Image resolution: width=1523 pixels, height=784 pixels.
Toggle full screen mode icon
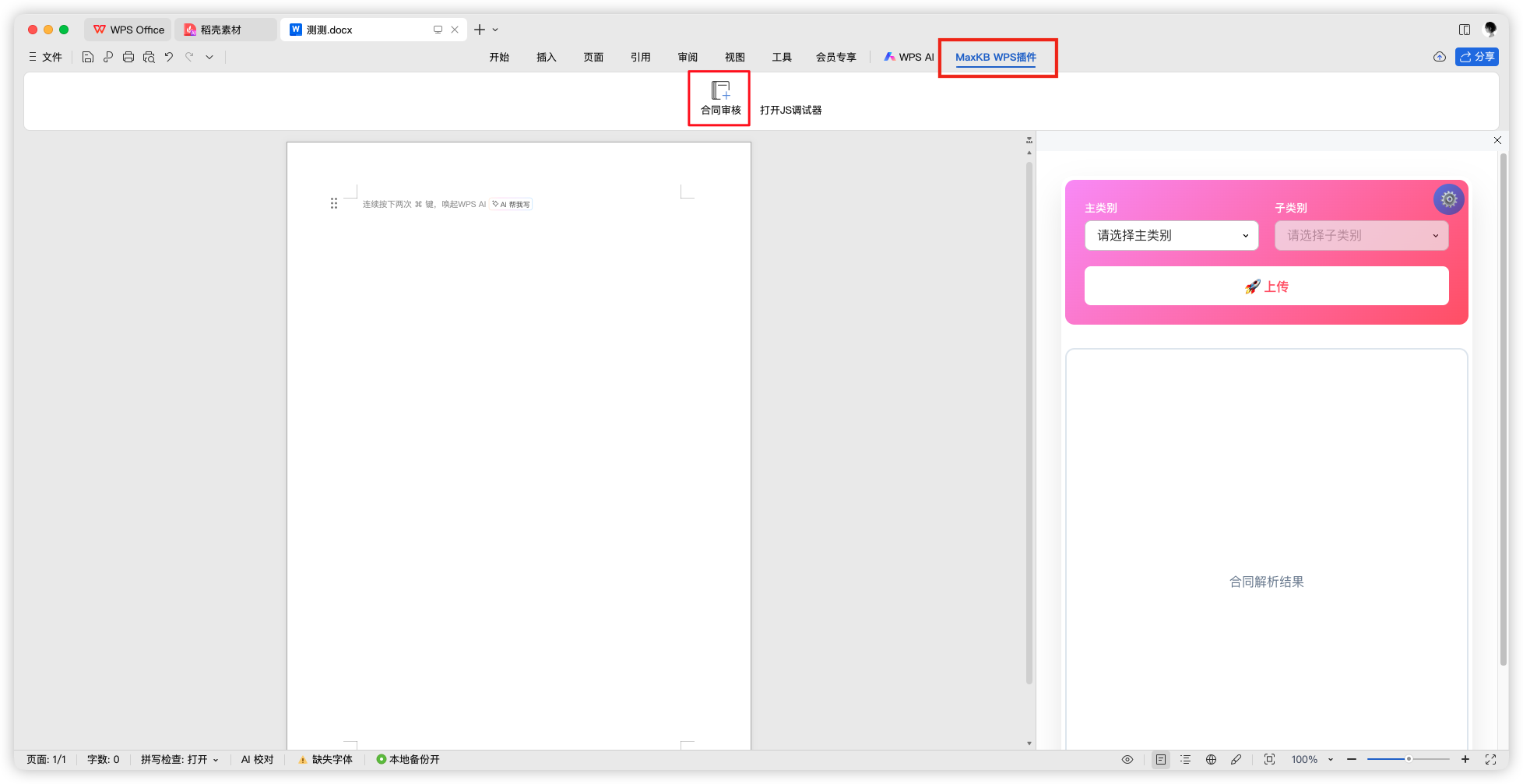point(1490,759)
